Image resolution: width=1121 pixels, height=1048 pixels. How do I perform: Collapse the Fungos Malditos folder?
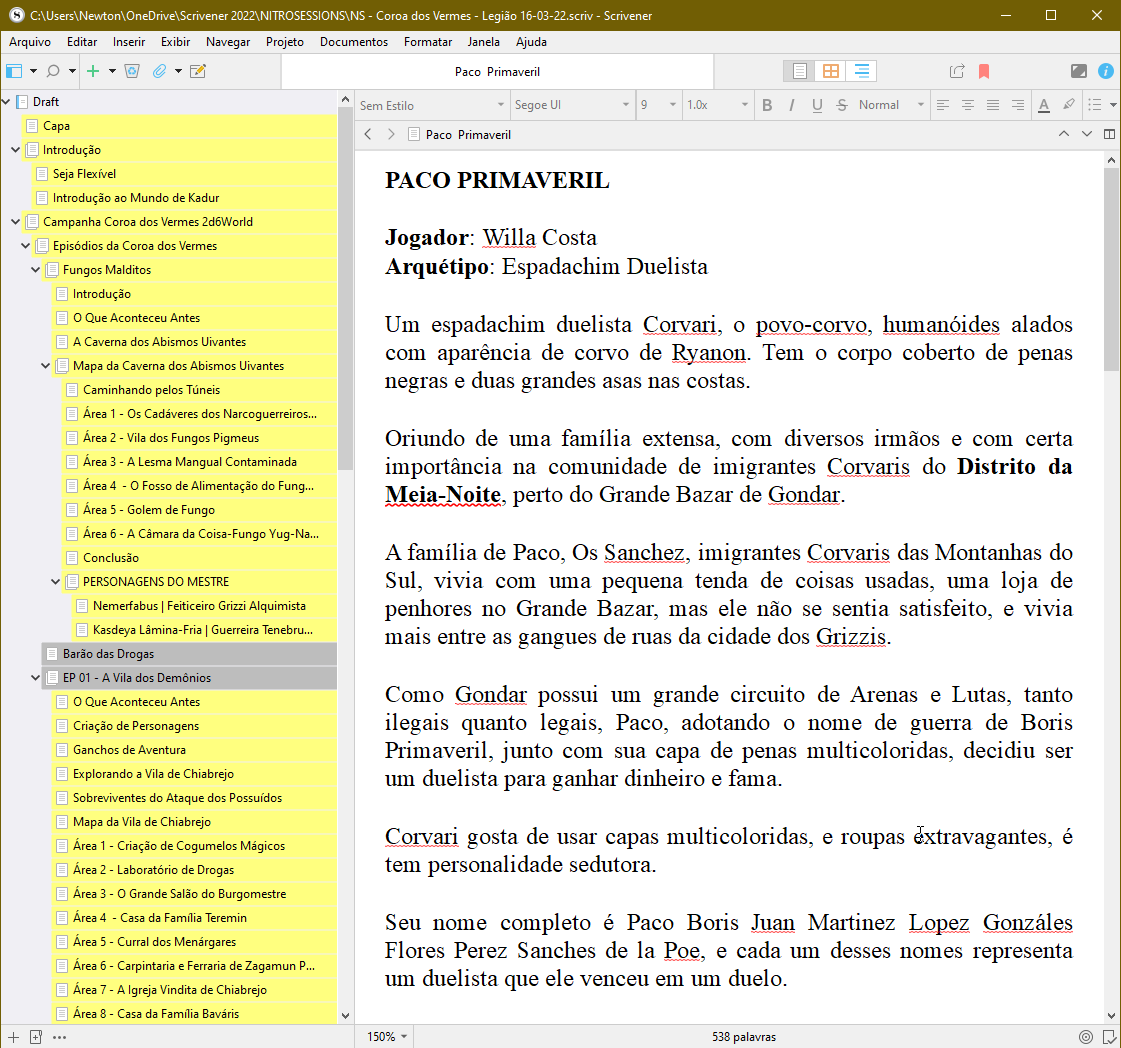(36, 270)
